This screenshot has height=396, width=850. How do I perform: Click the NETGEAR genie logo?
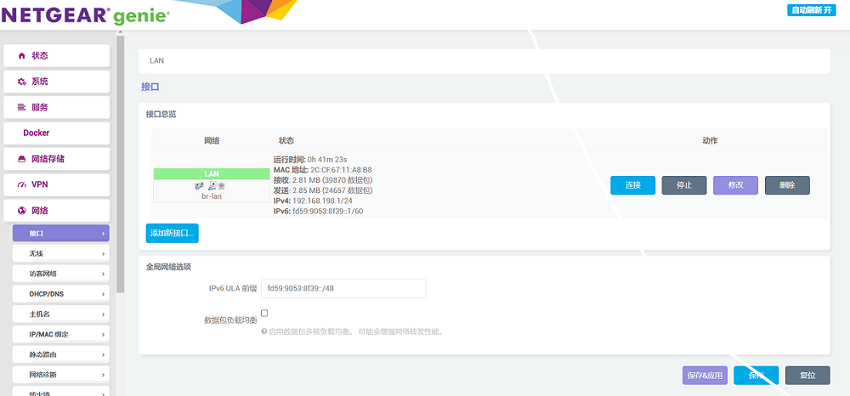pyautogui.click(x=86, y=15)
